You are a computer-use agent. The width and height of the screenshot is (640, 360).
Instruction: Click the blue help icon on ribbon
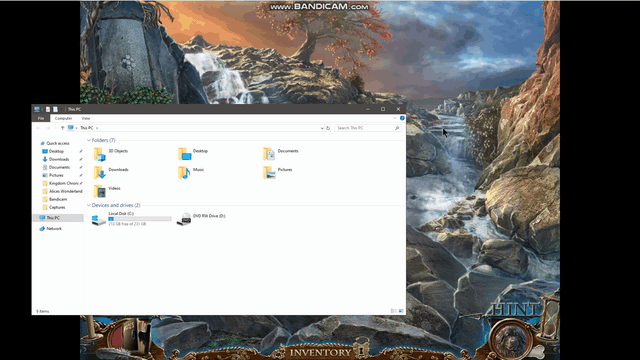click(402, 118)
